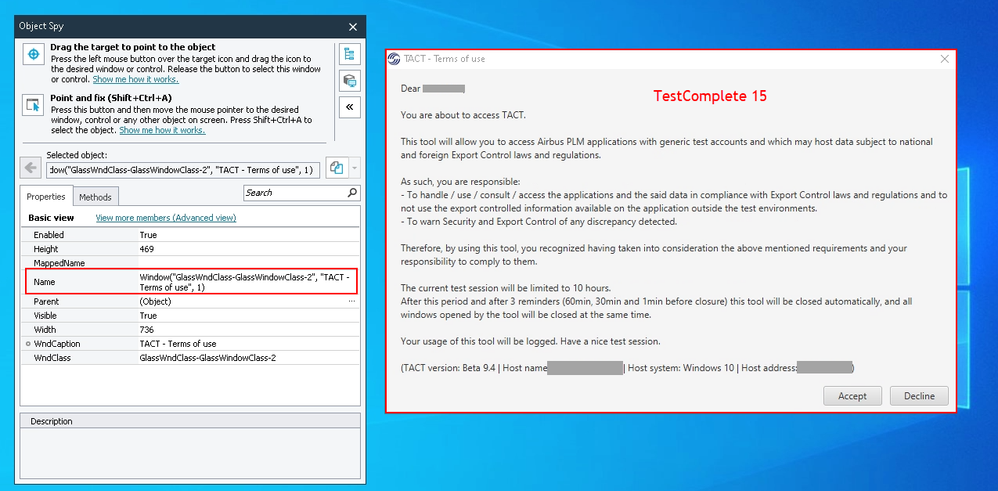Close the TACT Terms of use dialog
998x491 pixels.
[945, 59]
